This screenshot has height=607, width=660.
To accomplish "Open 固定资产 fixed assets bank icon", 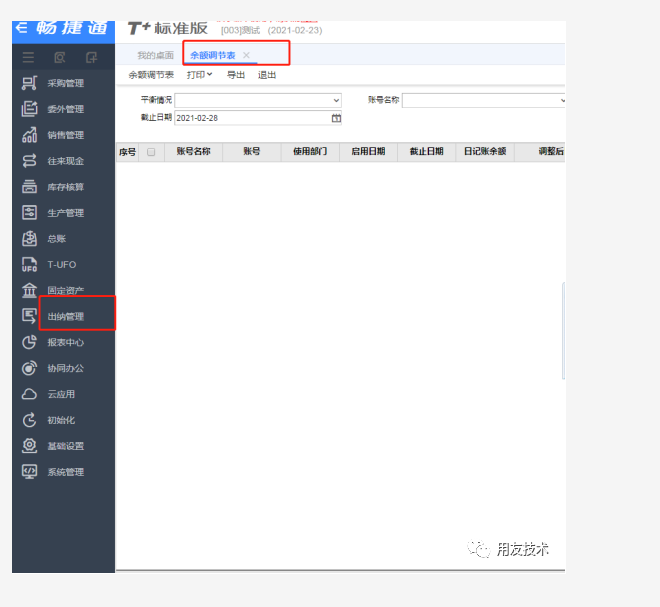I will [x=29, y=290].
